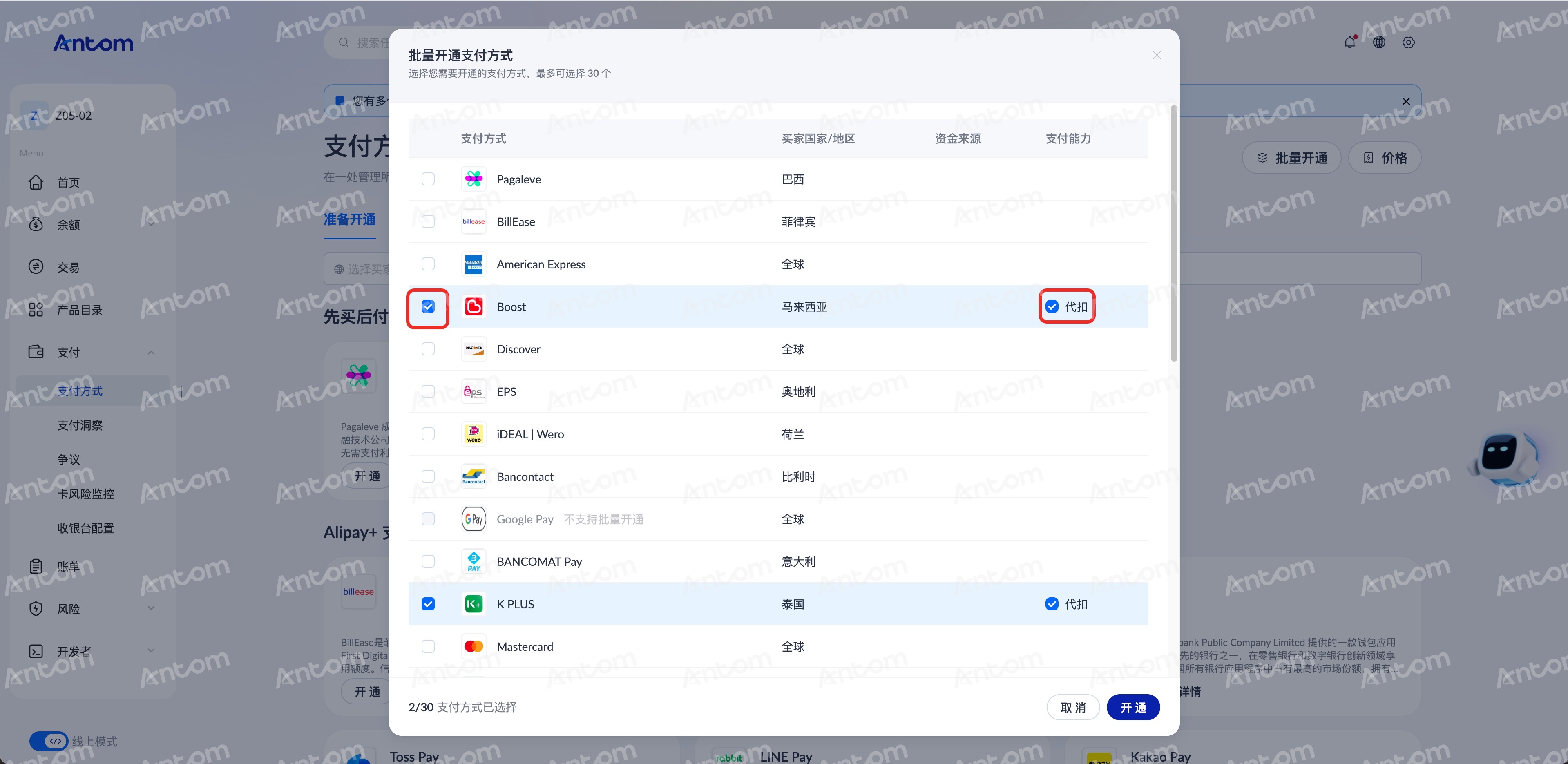Open the settings gear icon
This screenshot has height=764, width=1568.
(x=1409, y=42)
